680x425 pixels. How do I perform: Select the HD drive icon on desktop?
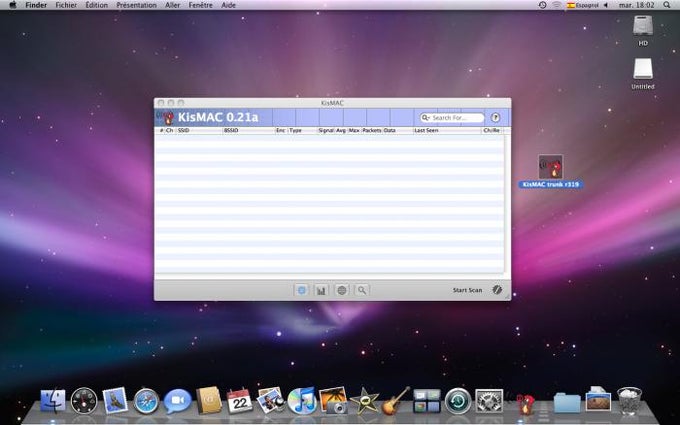coord(643,26)
